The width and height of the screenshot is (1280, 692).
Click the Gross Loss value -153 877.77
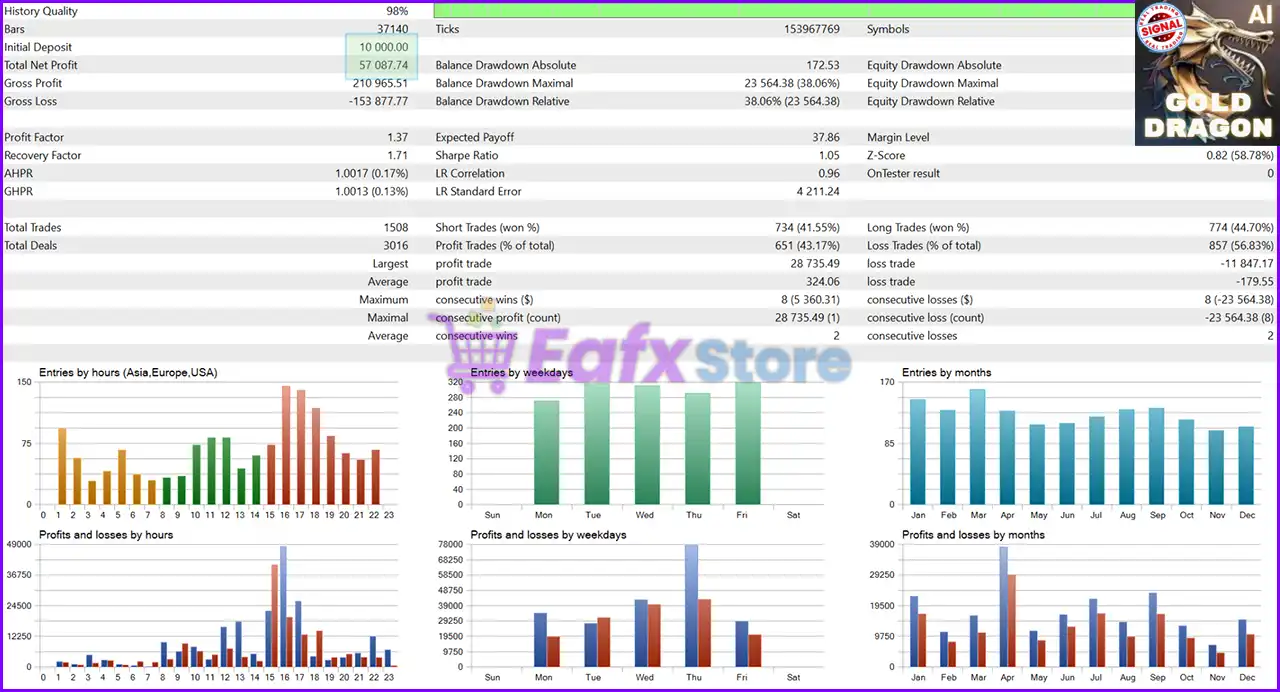[378, 101]
